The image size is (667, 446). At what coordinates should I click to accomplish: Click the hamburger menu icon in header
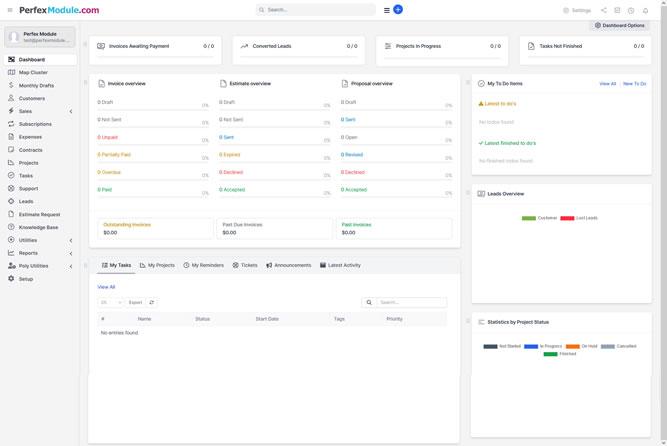tap(387, 10)
